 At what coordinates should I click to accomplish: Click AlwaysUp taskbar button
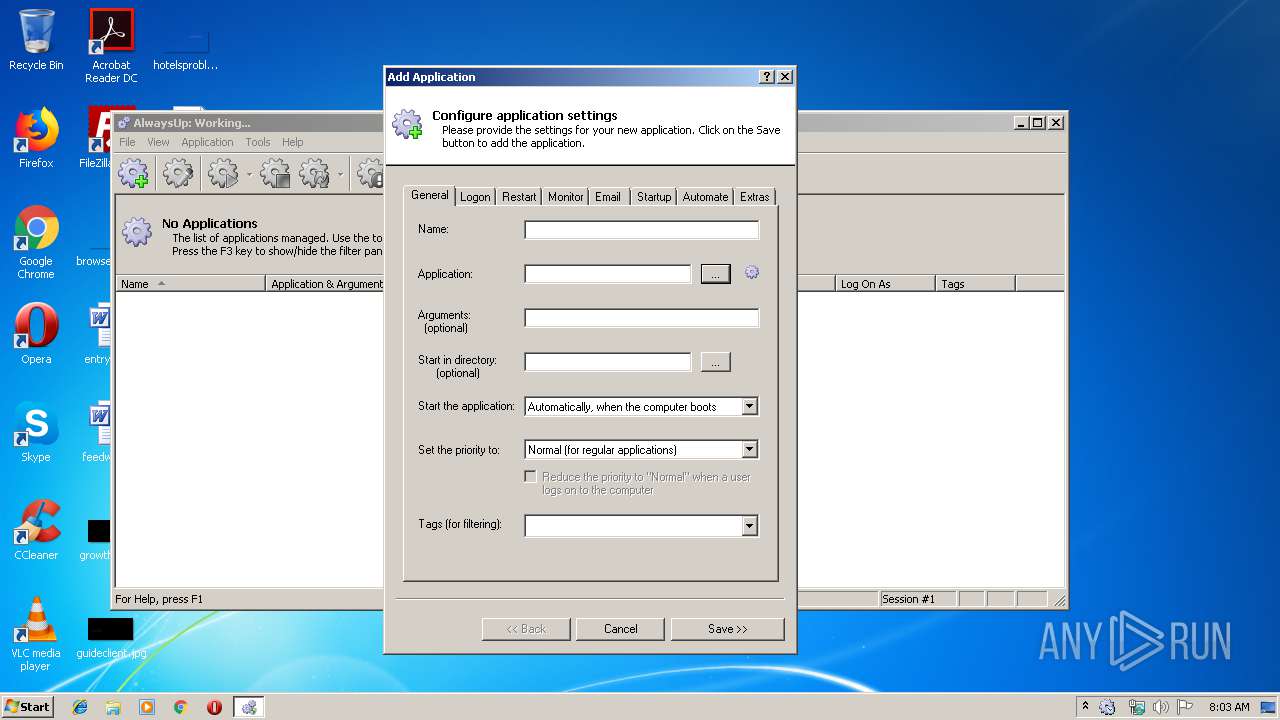(x=249, y=707)
